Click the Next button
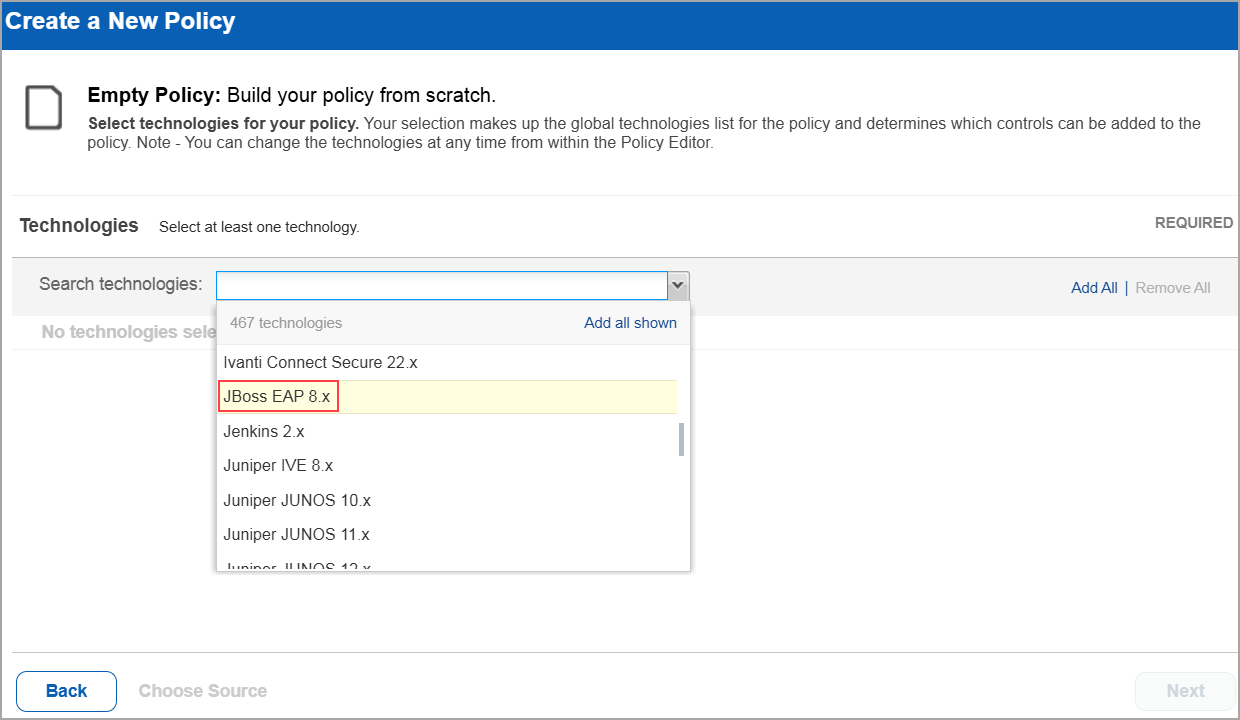 pyautogui.click(x=1185, y=691)
